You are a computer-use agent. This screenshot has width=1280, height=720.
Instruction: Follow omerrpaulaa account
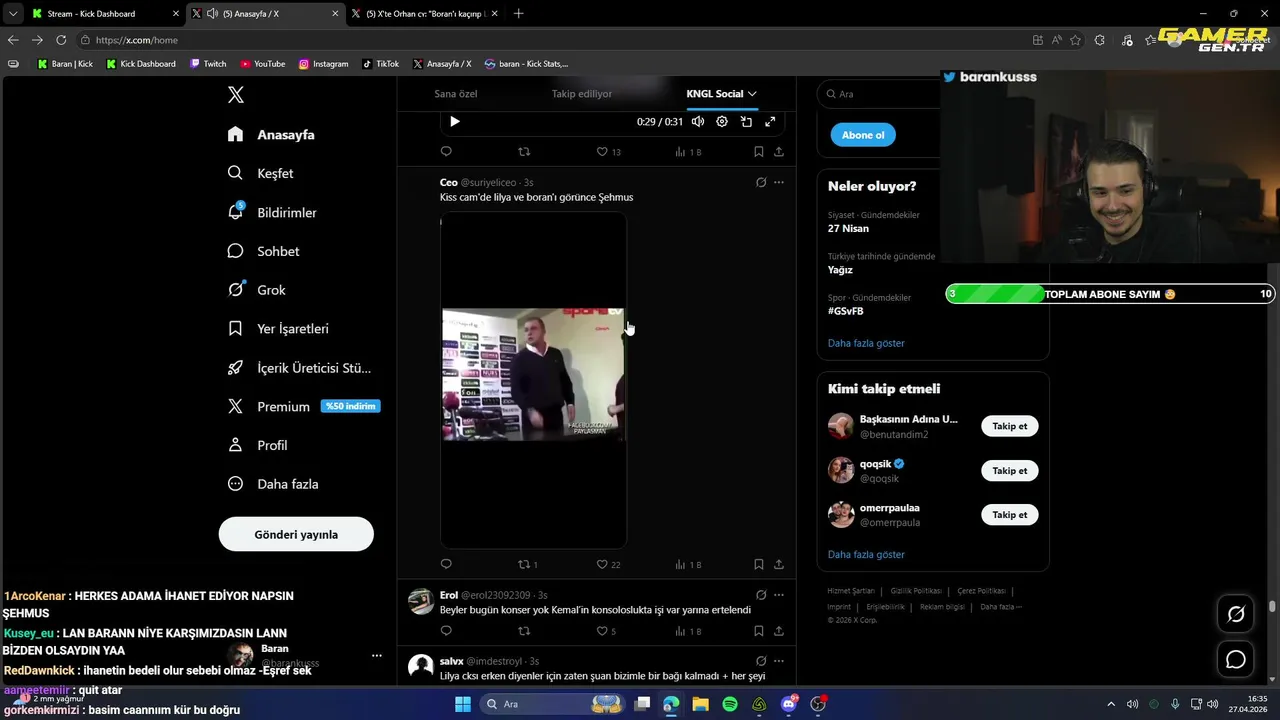coord(1010,514)
